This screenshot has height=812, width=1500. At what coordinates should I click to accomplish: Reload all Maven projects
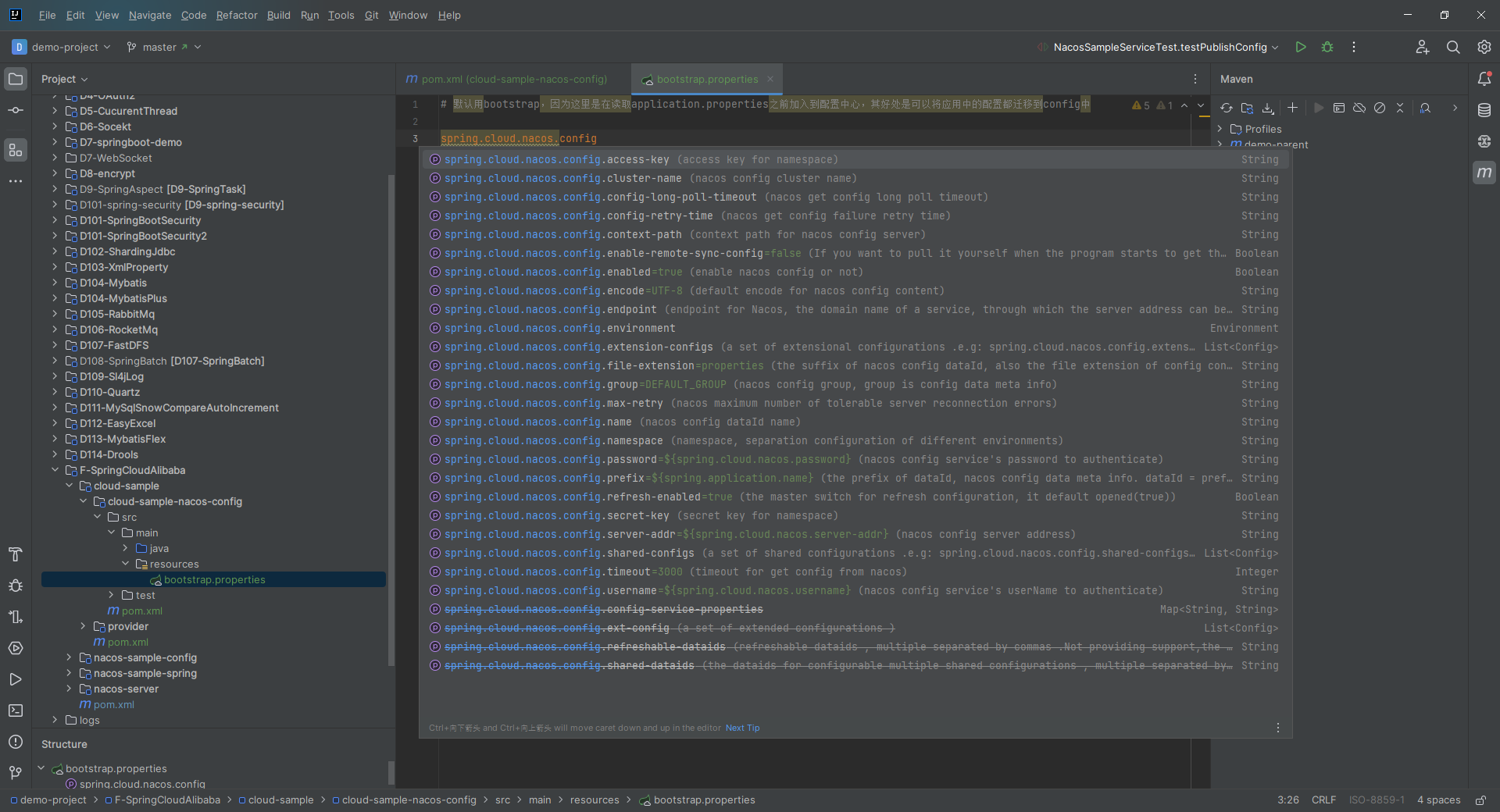1227,108
